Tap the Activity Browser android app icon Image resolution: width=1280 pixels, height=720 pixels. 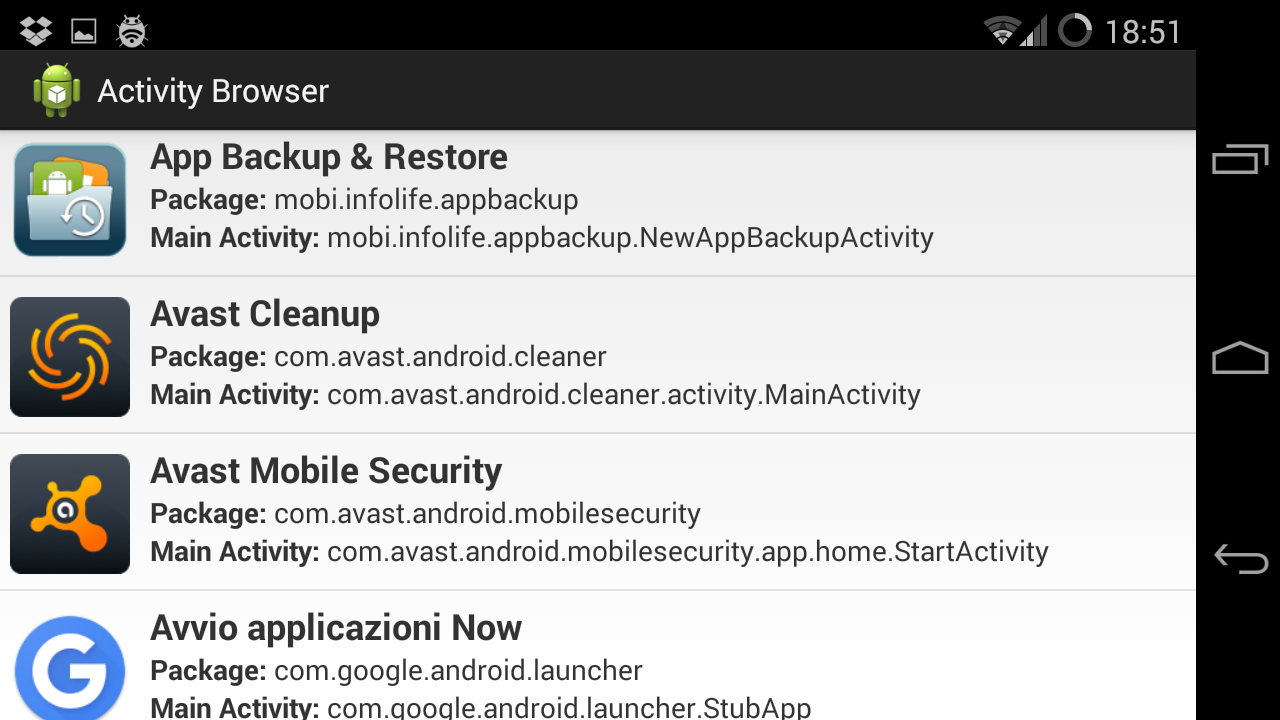coord(57,91)
